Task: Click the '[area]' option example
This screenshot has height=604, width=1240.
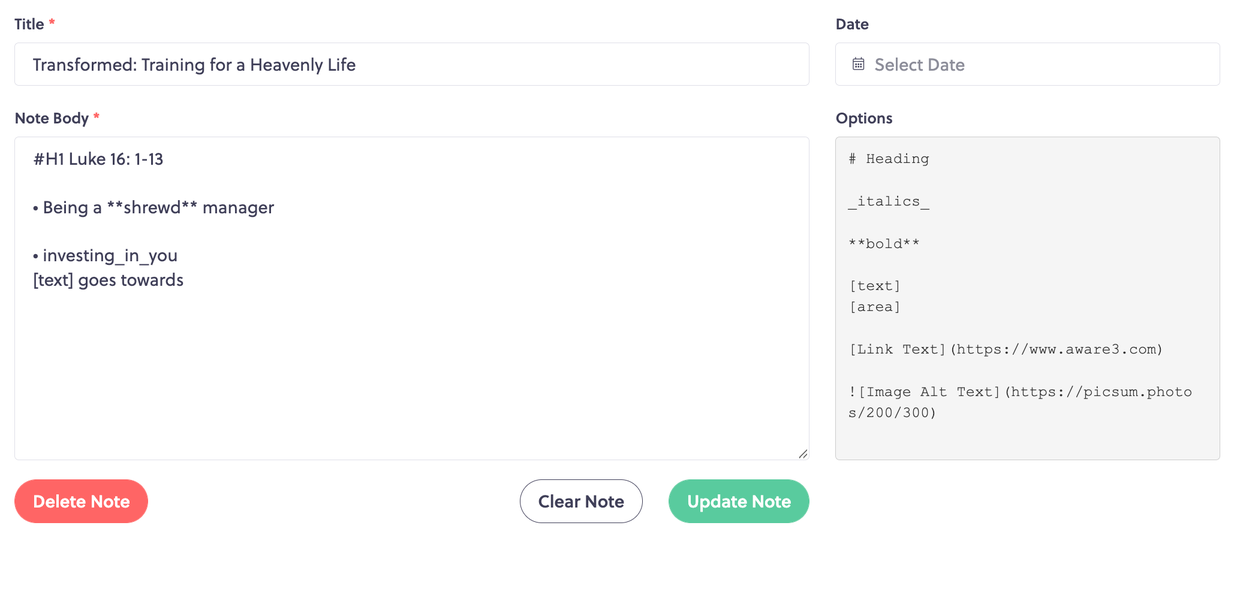Action: (875, 307)
